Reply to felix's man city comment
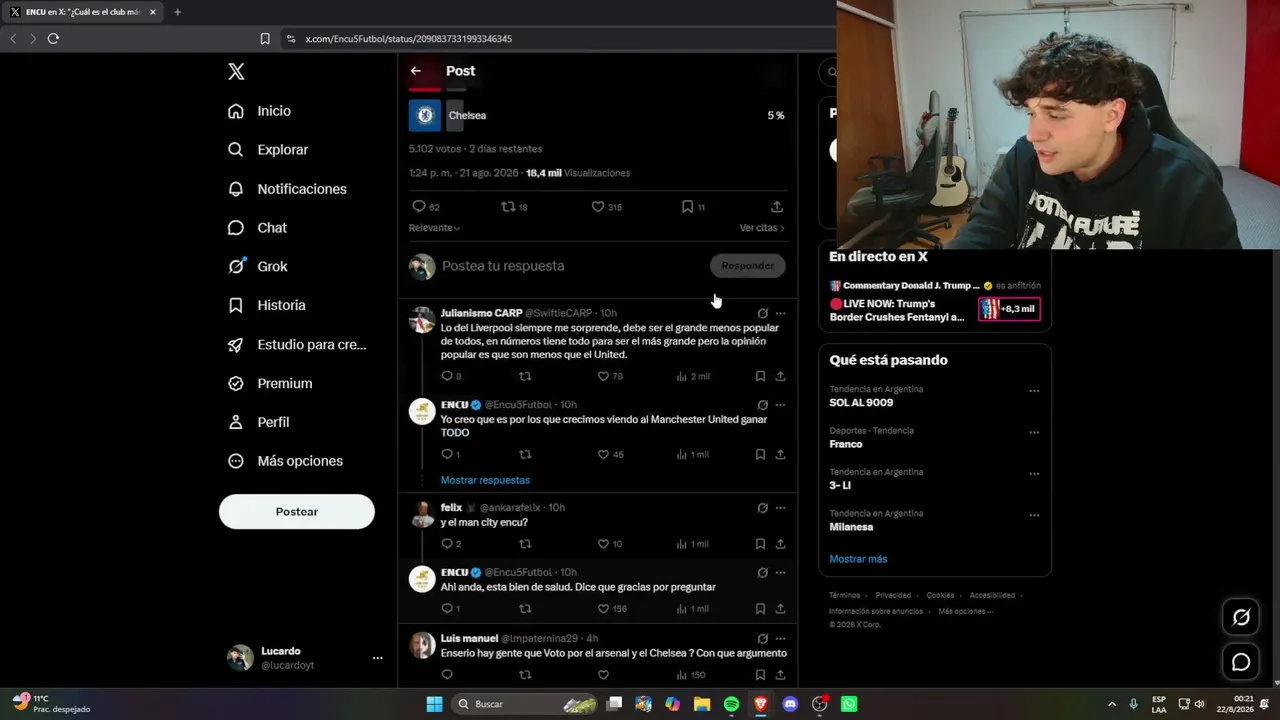This screenshot has width=1280, height=720. 447,544
